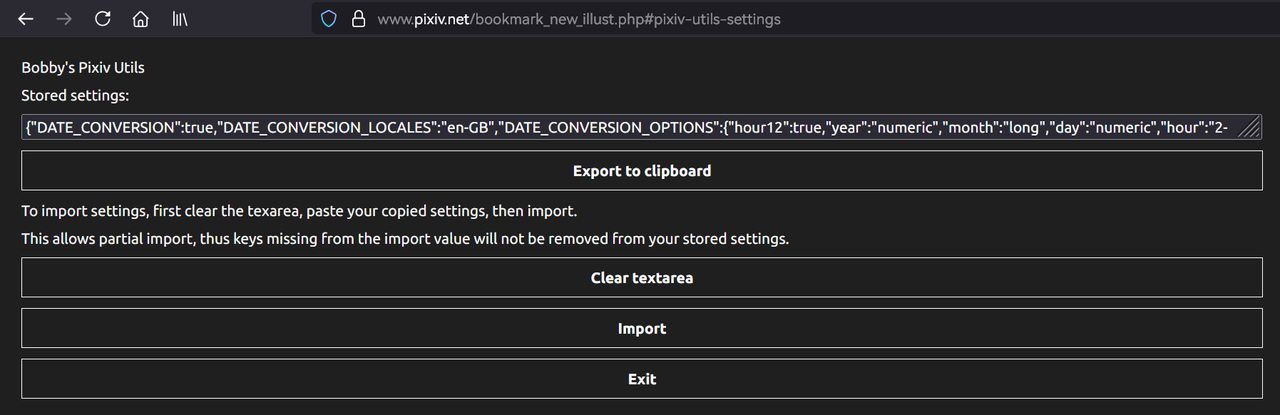Open the Firefox library icon
This screenshot has height=415, width=1280.
point(180,19)
